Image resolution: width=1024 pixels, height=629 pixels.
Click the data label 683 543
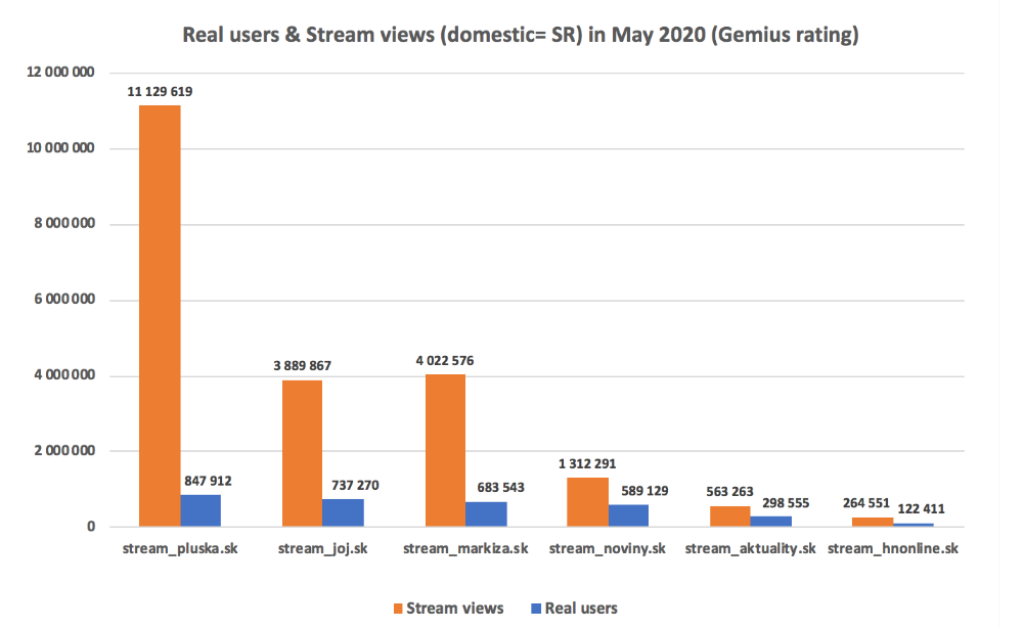coord(501,488)
